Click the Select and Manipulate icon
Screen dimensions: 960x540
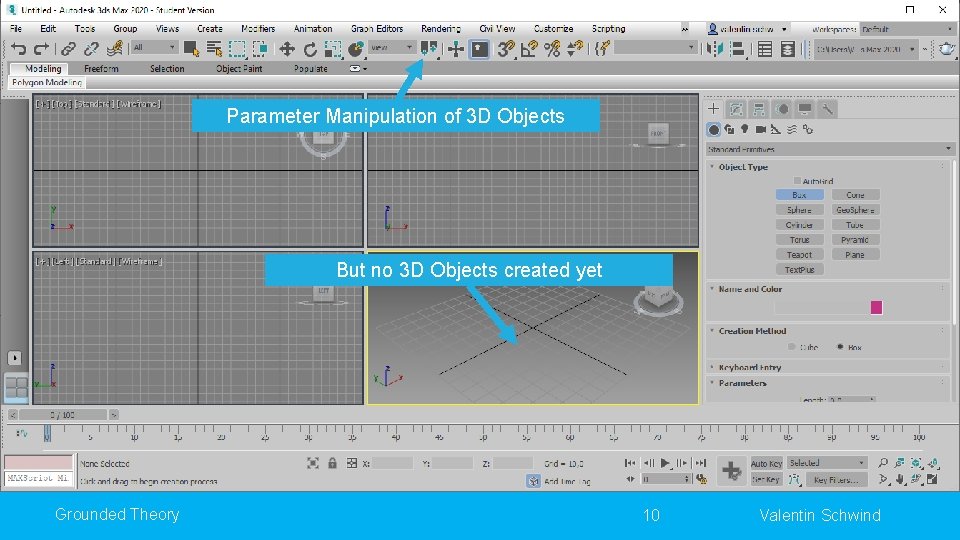pyautogui.click(x=456, y=49)
